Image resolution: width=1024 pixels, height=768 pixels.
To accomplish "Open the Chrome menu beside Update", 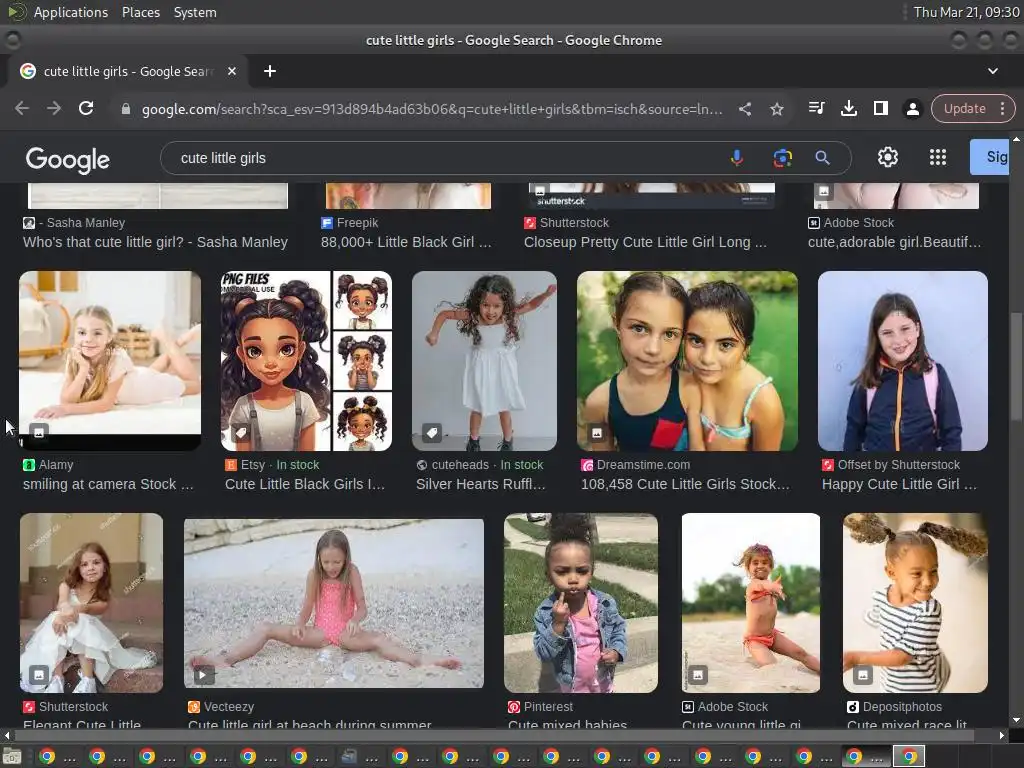I will pos(1001,109).
